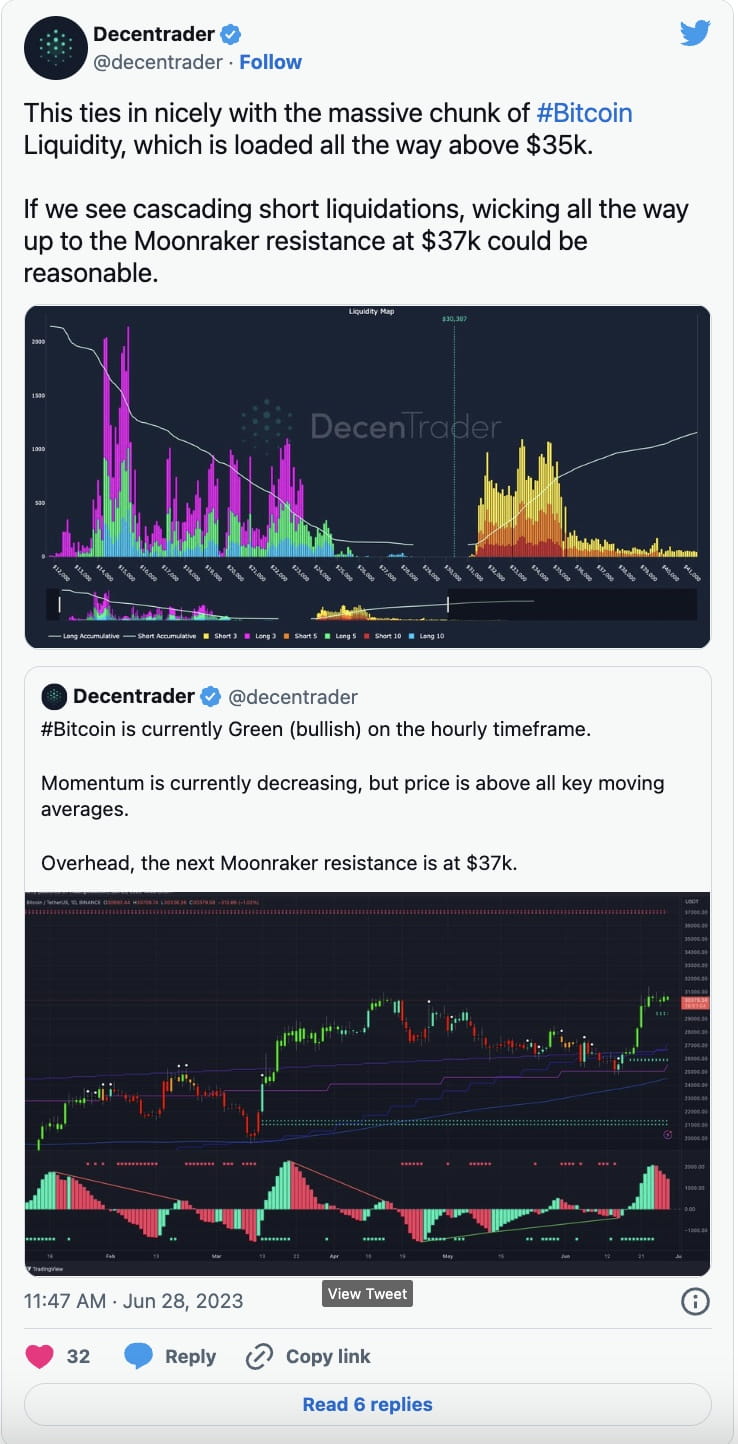Open the info circle icon
Image resolution: width=738 pixels, height=1444 pixels.
(x=695, y=1301)
